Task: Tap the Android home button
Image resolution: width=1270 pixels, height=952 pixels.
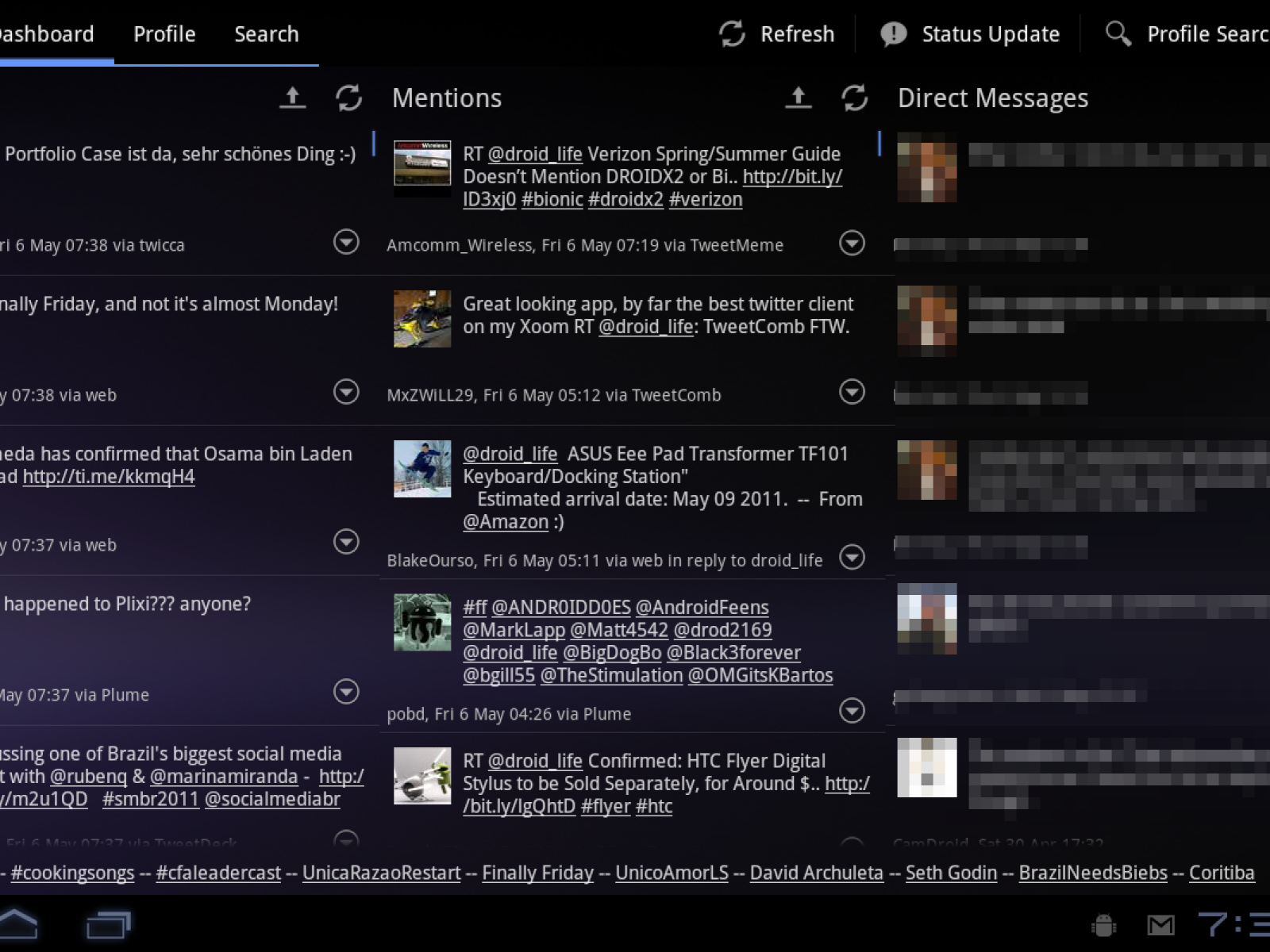Action: 17,924
